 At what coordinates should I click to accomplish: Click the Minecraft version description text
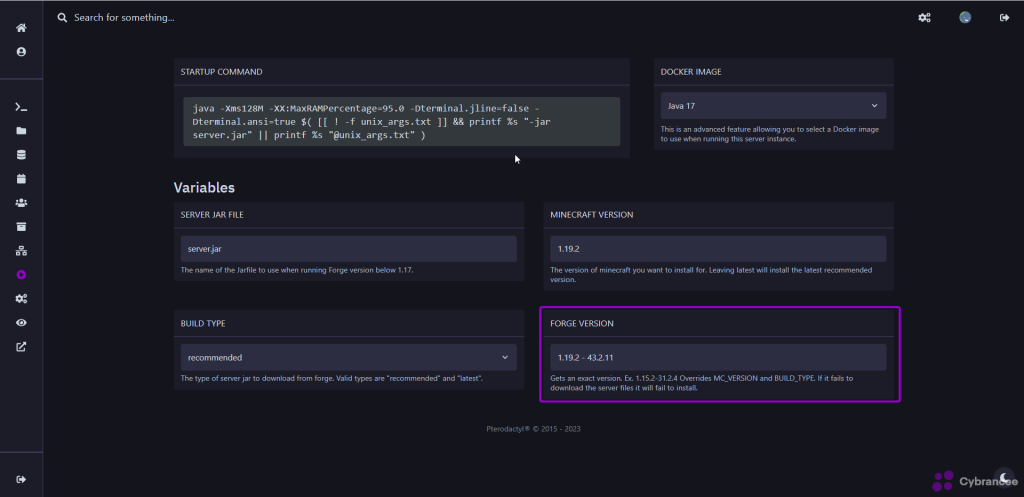pos(711,274)
